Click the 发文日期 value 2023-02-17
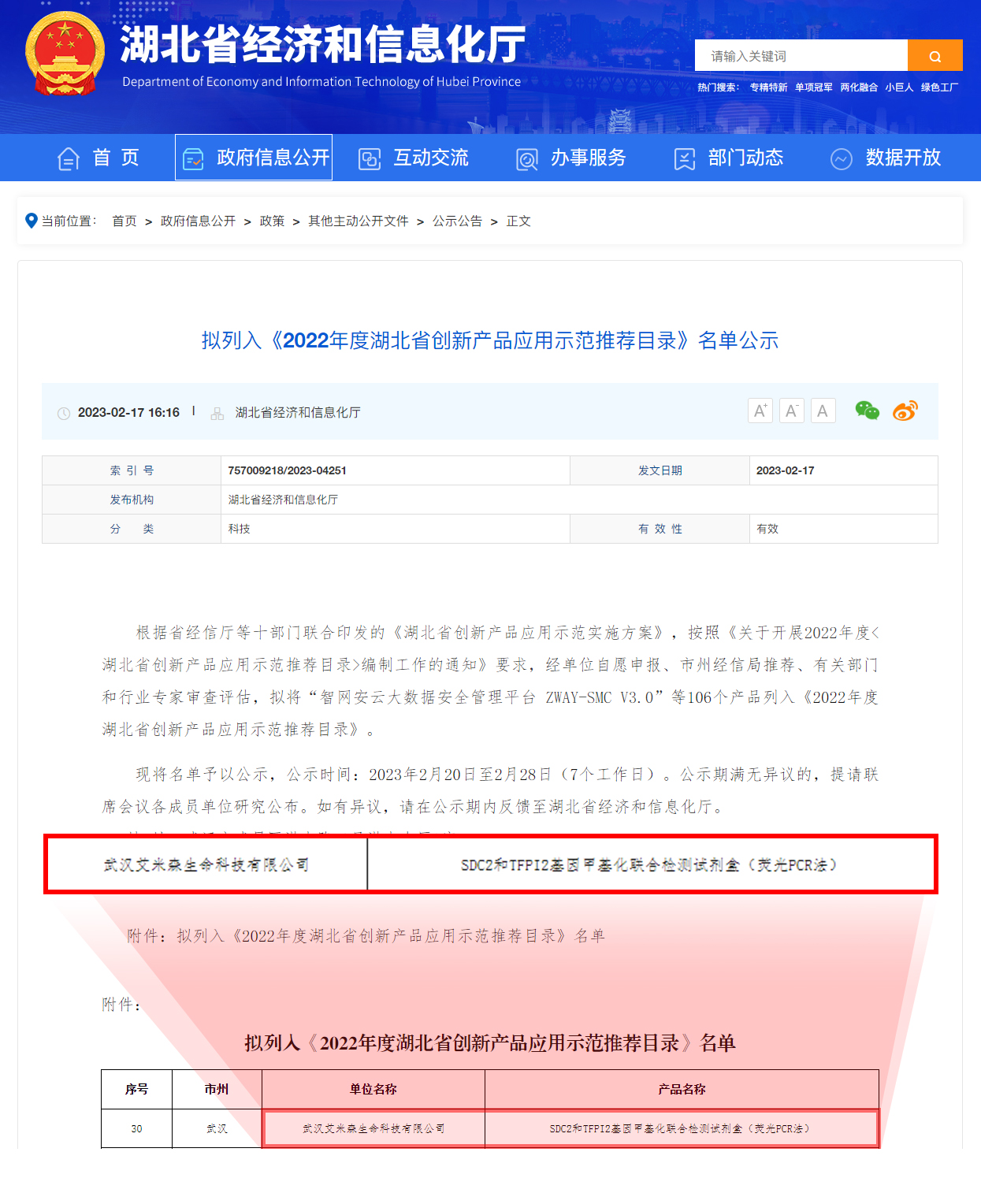Screen dimensions: 981x1204 coord(785,470)
